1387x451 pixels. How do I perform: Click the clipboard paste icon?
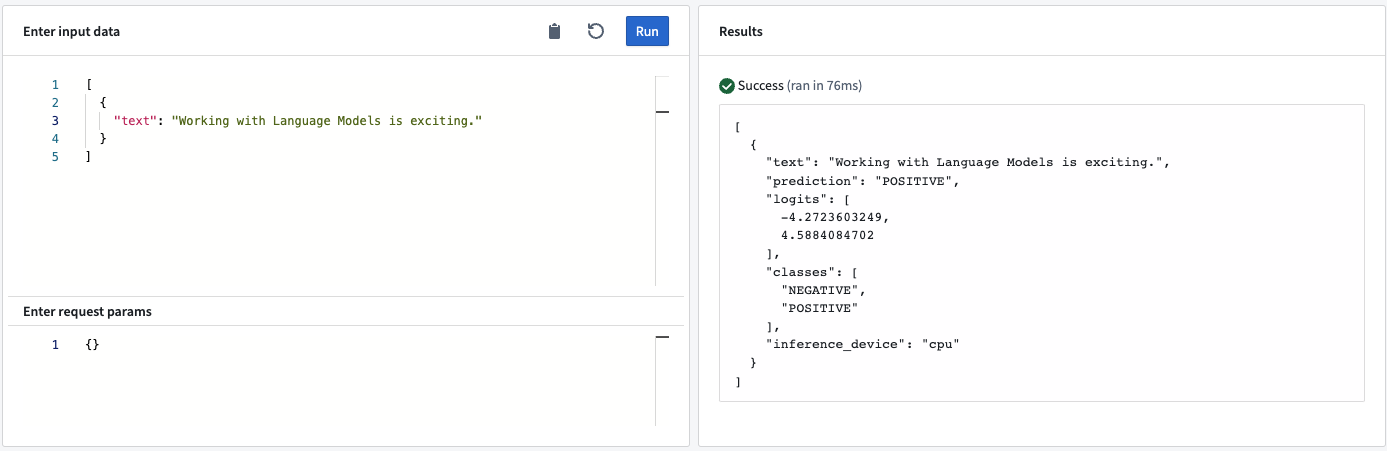[555, 31]
